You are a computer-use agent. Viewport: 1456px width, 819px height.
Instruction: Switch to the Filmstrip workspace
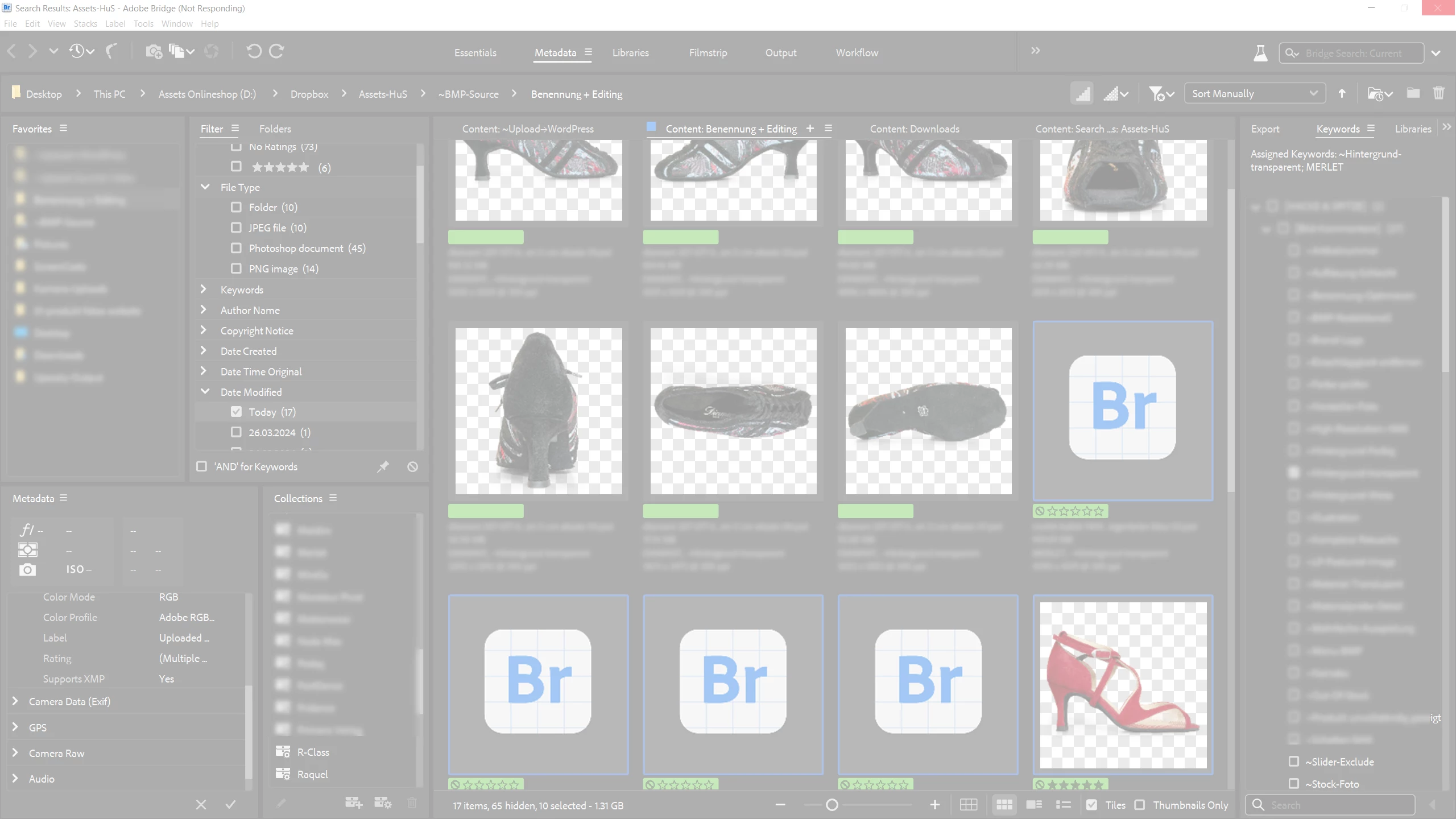[708, 52]
